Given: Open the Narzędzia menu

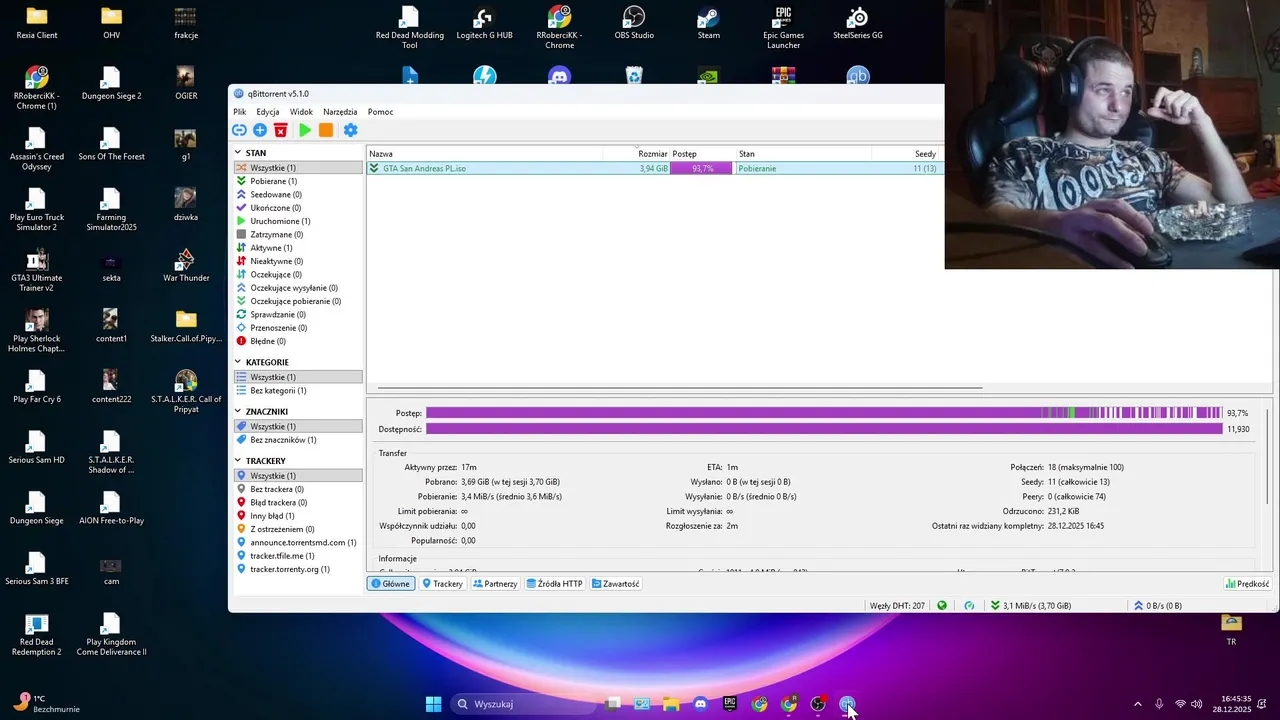Looking at the screenshot, I should [x=340, y=112].
